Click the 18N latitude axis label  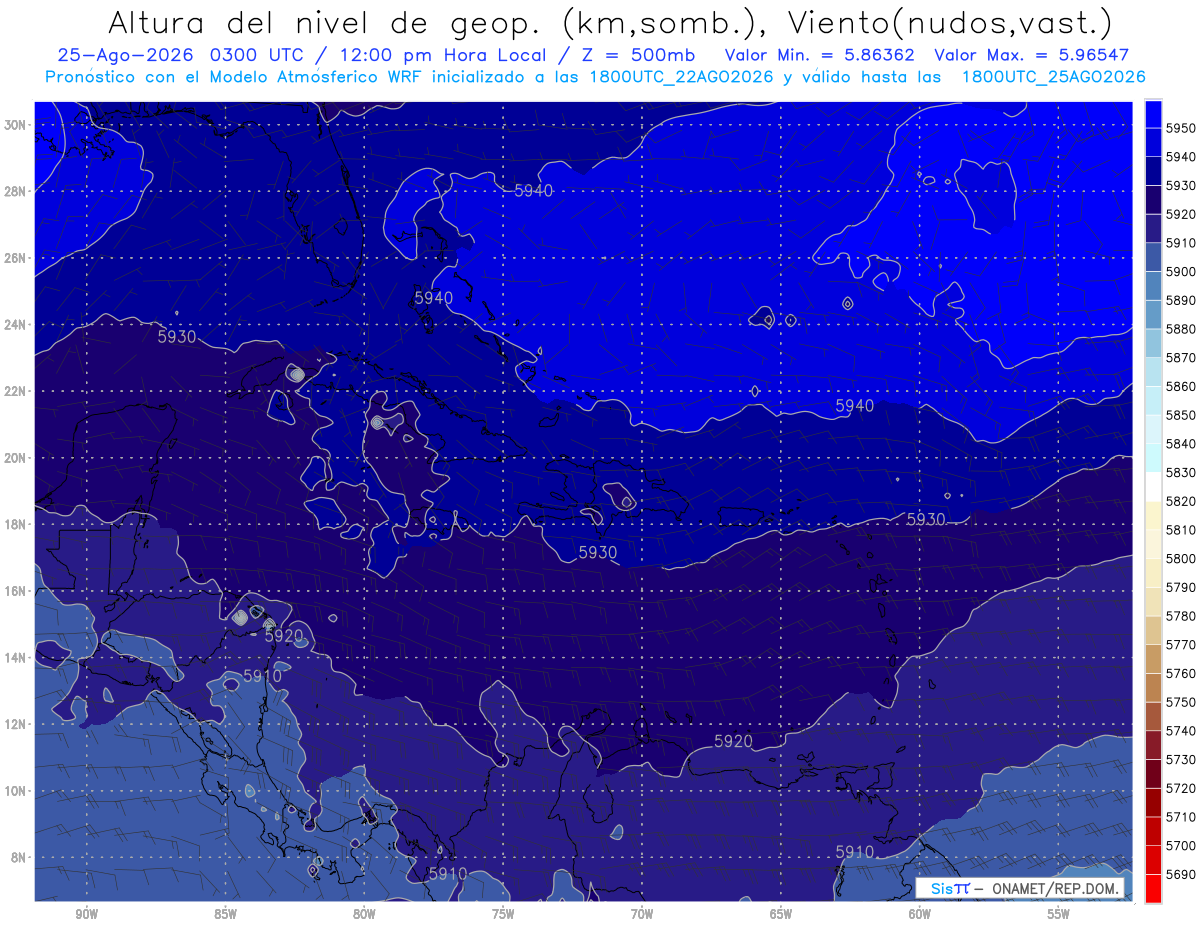[17, 524]
